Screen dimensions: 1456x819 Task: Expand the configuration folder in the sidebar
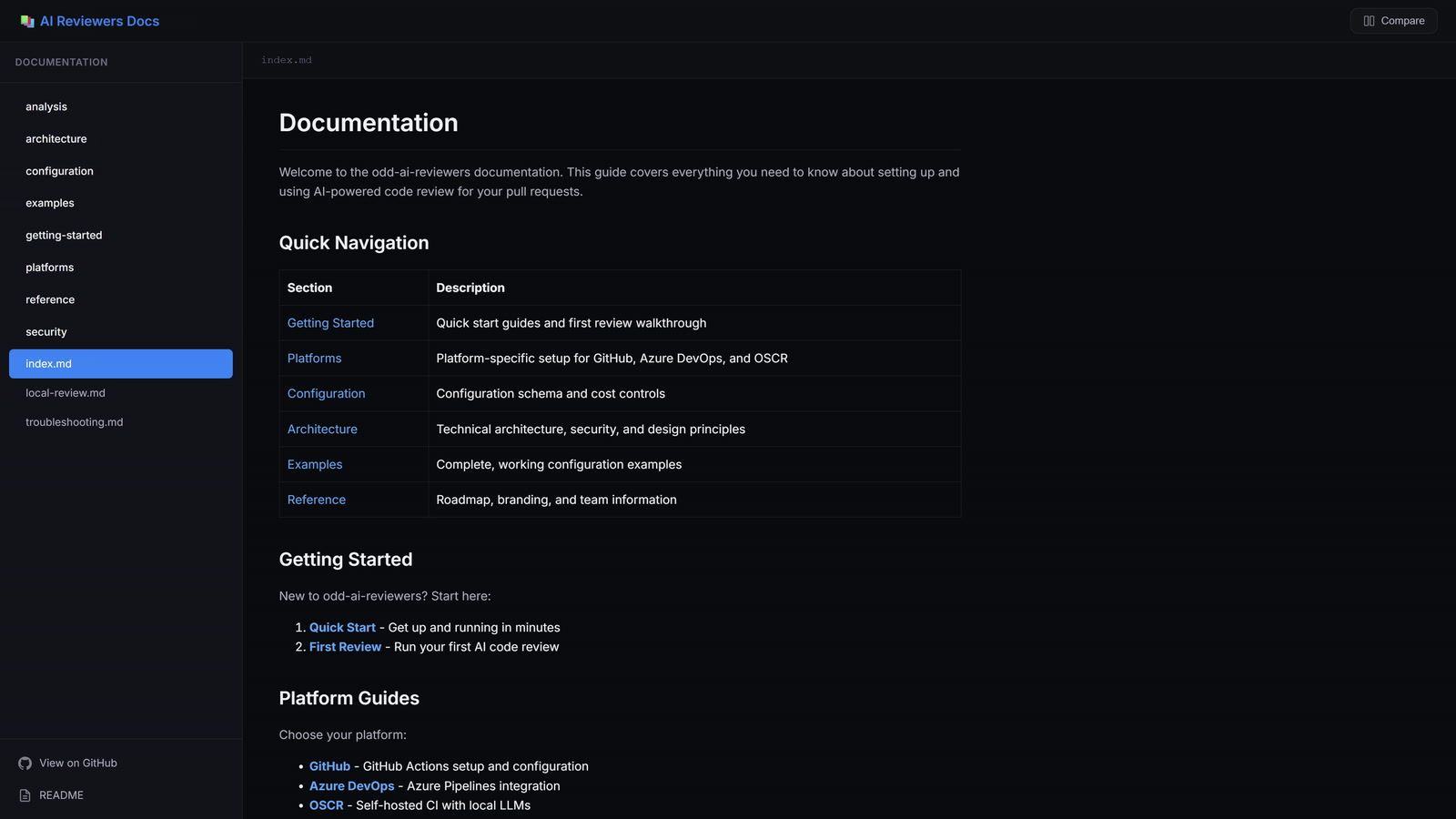click(121, 171)
